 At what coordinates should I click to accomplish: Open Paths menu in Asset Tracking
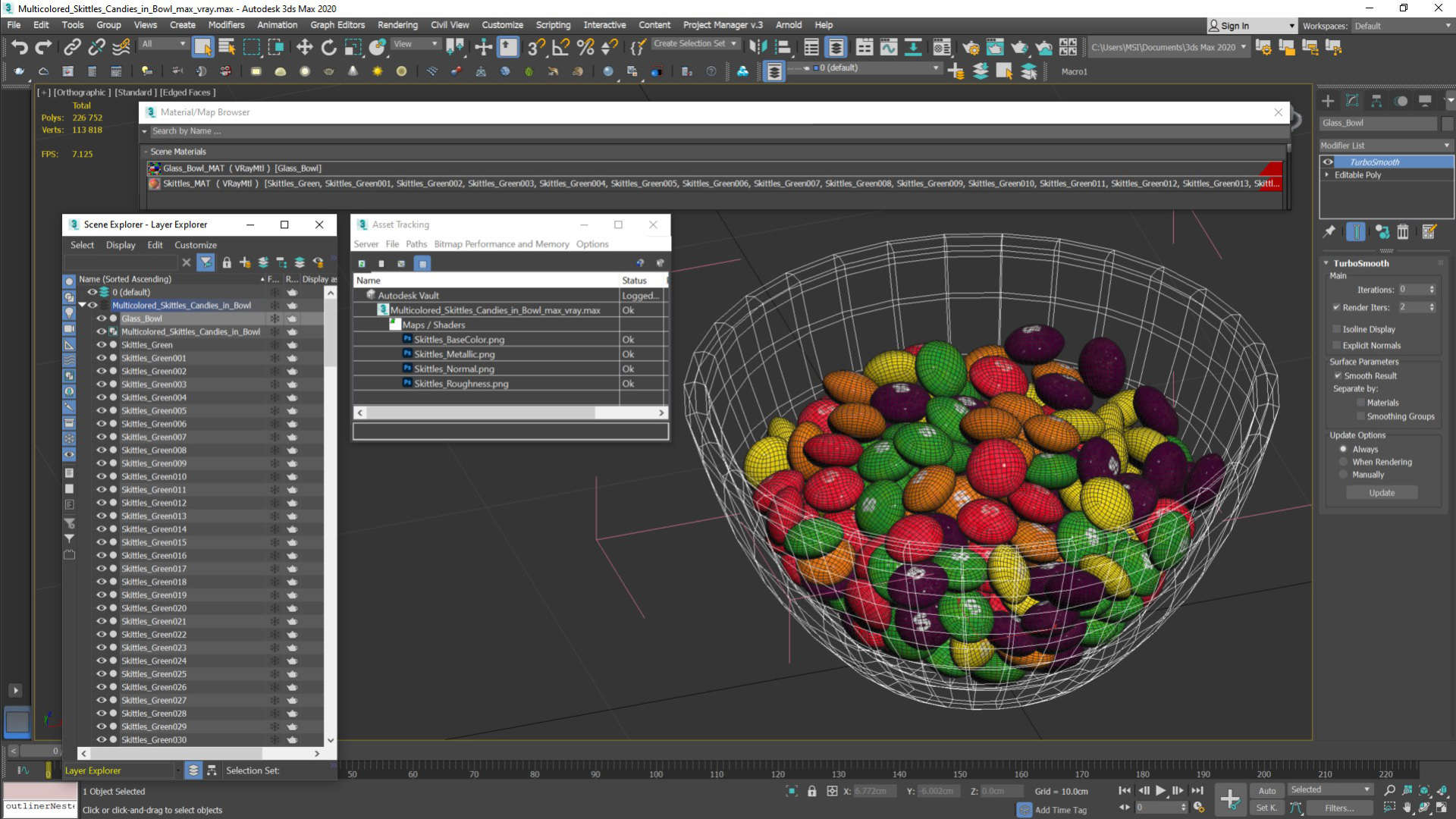416,244
